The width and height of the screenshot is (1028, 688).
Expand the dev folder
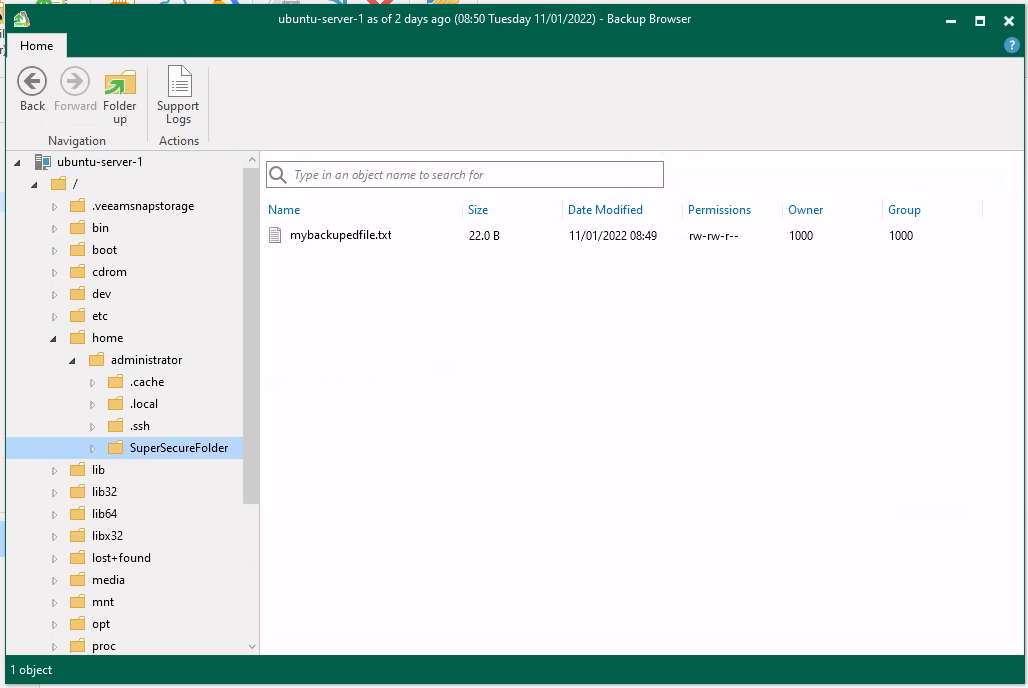pos(54,294)
